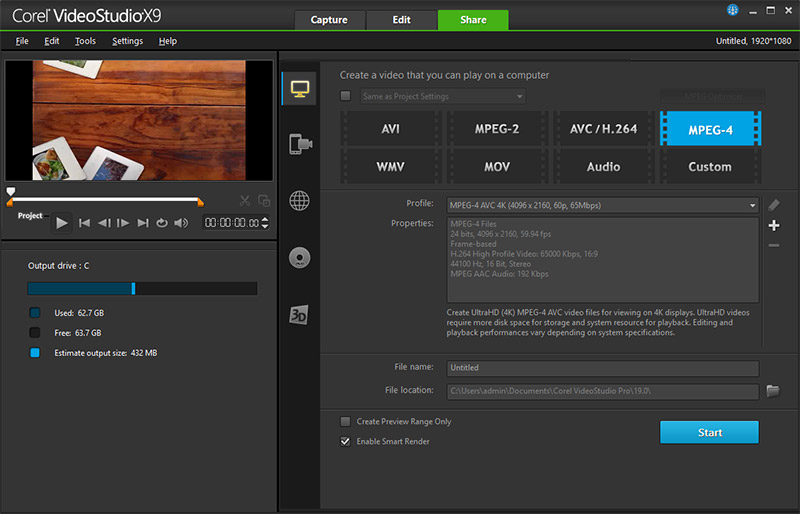Image resolution: width=800 pixels, height=514 pixels.
Task: Click the 'Estimate output size: 432 MB' text
Action: click(106, 353)
